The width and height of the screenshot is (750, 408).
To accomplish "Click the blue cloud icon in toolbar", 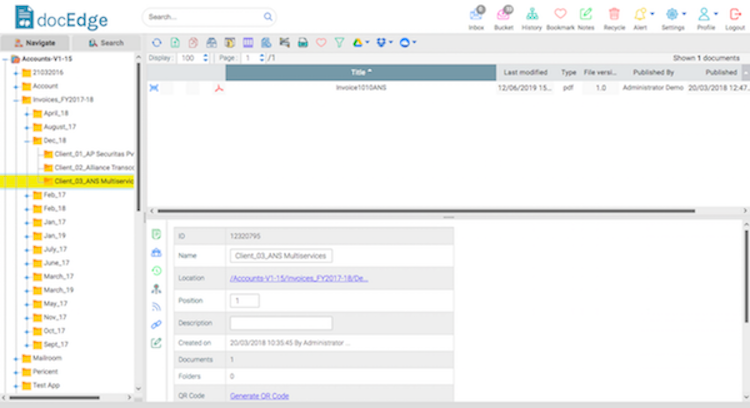I will [404, 43].
